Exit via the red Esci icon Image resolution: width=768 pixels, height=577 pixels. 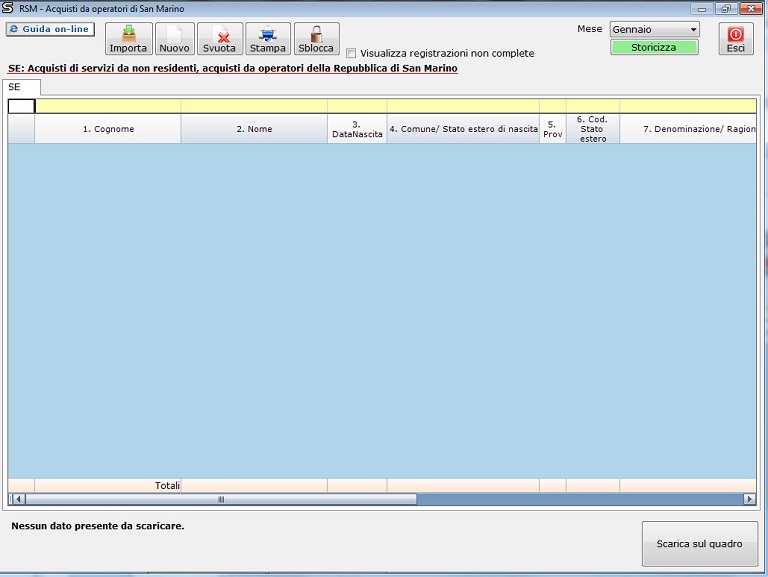736,39
